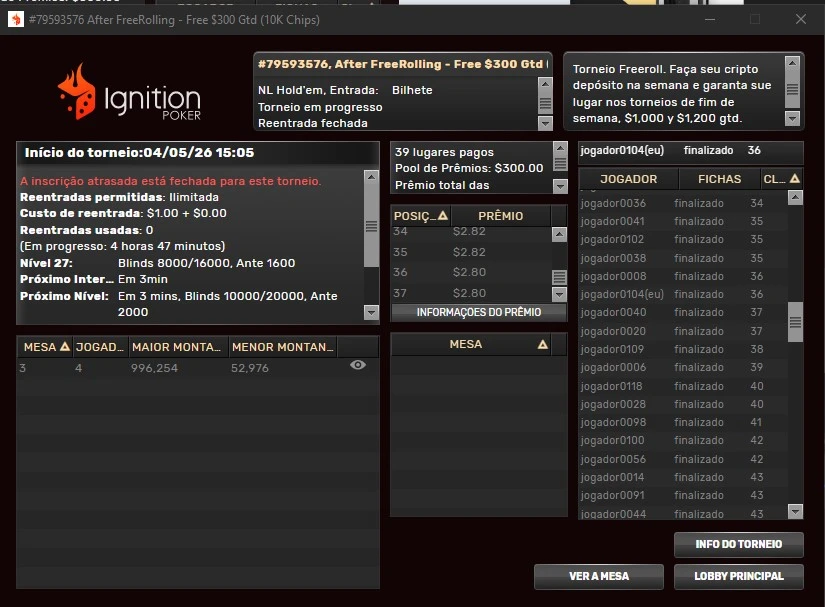Viewport: 825px width, 607px height.
Task: Expand the prize pool summary down arrow
Action: (560, 185)
